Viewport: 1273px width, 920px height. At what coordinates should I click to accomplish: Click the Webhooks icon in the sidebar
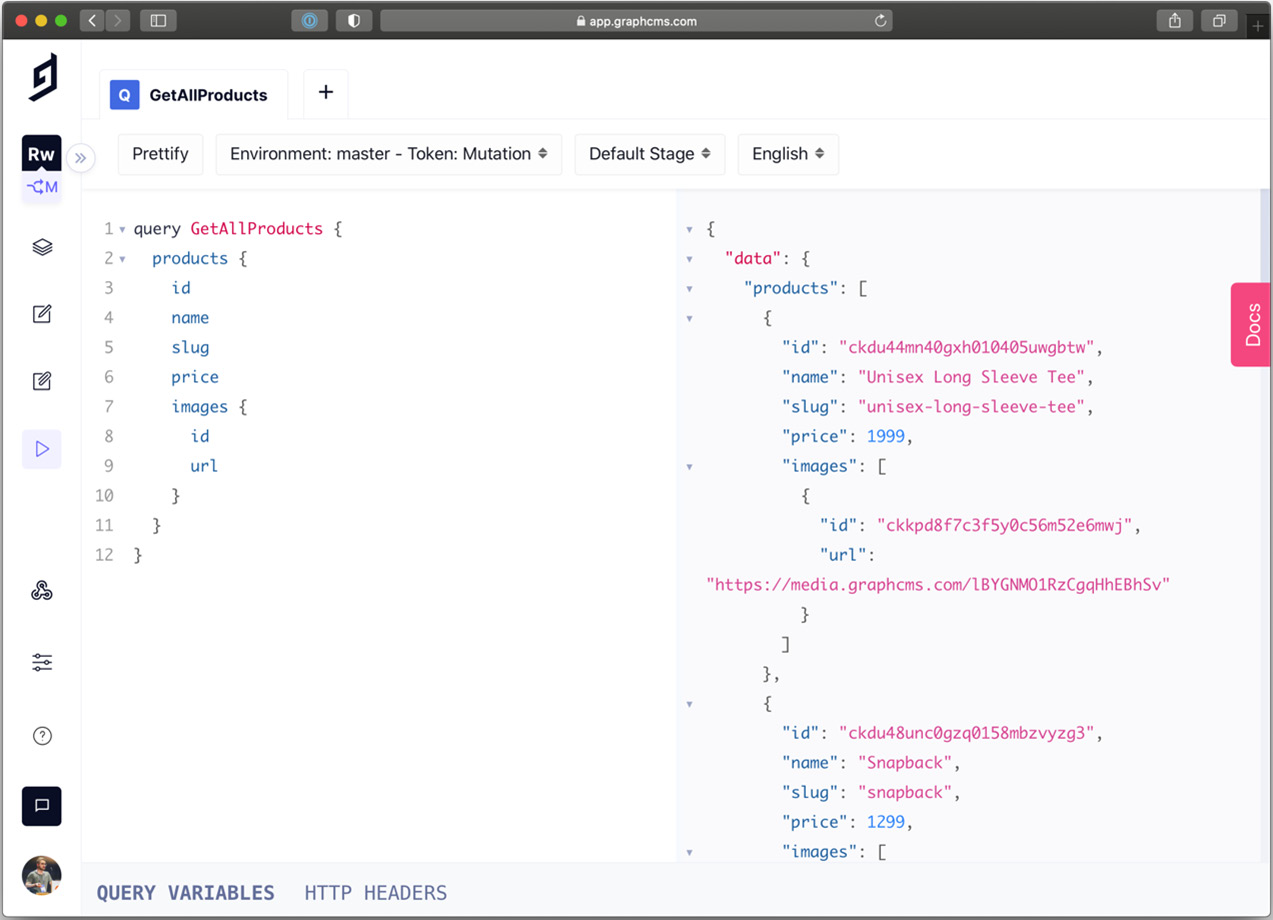[x=41, y=590]
